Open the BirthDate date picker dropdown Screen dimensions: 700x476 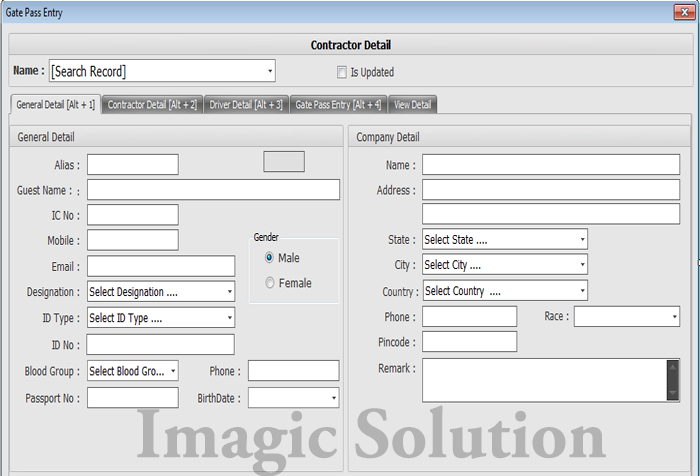pos(334,398)
